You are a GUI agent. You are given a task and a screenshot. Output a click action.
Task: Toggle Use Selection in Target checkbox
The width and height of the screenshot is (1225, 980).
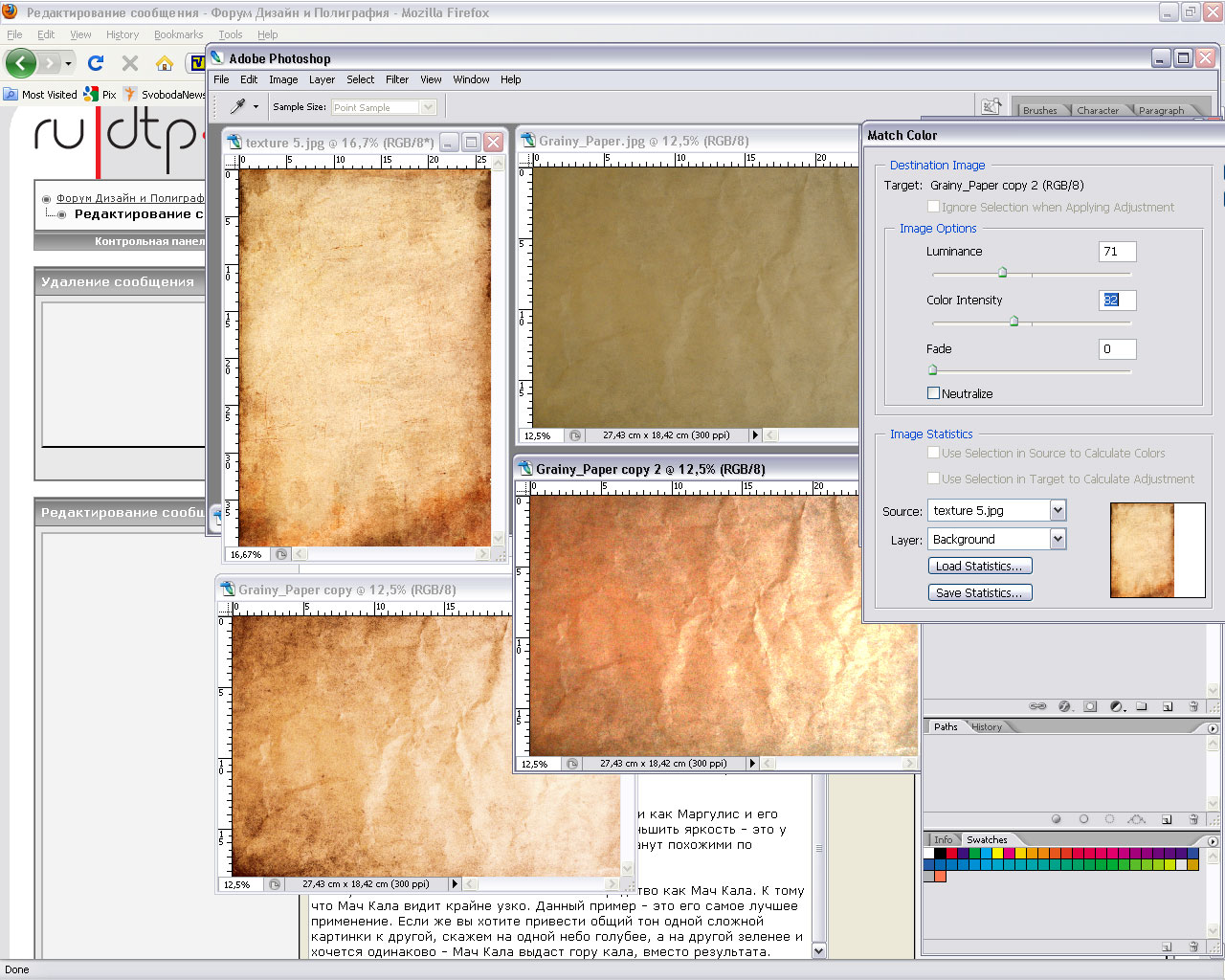(933, 479)
